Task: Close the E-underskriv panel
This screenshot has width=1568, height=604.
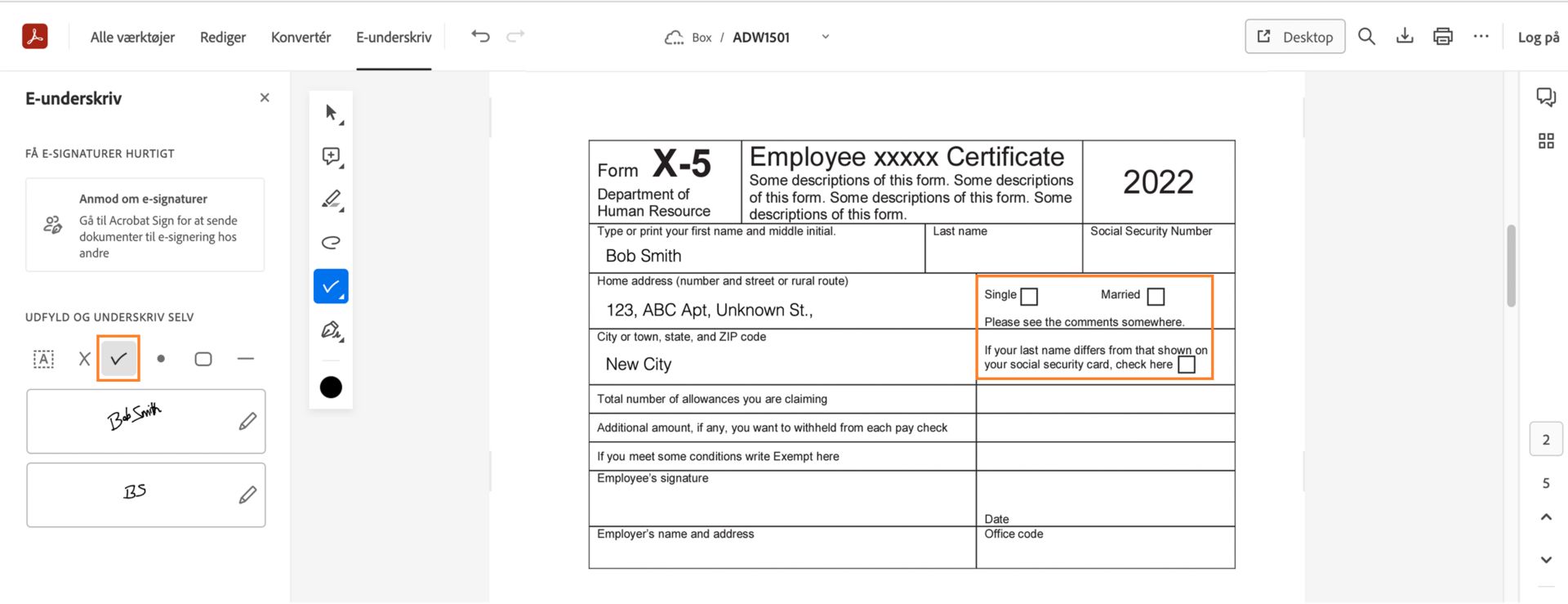Action: tap(265, 97)
